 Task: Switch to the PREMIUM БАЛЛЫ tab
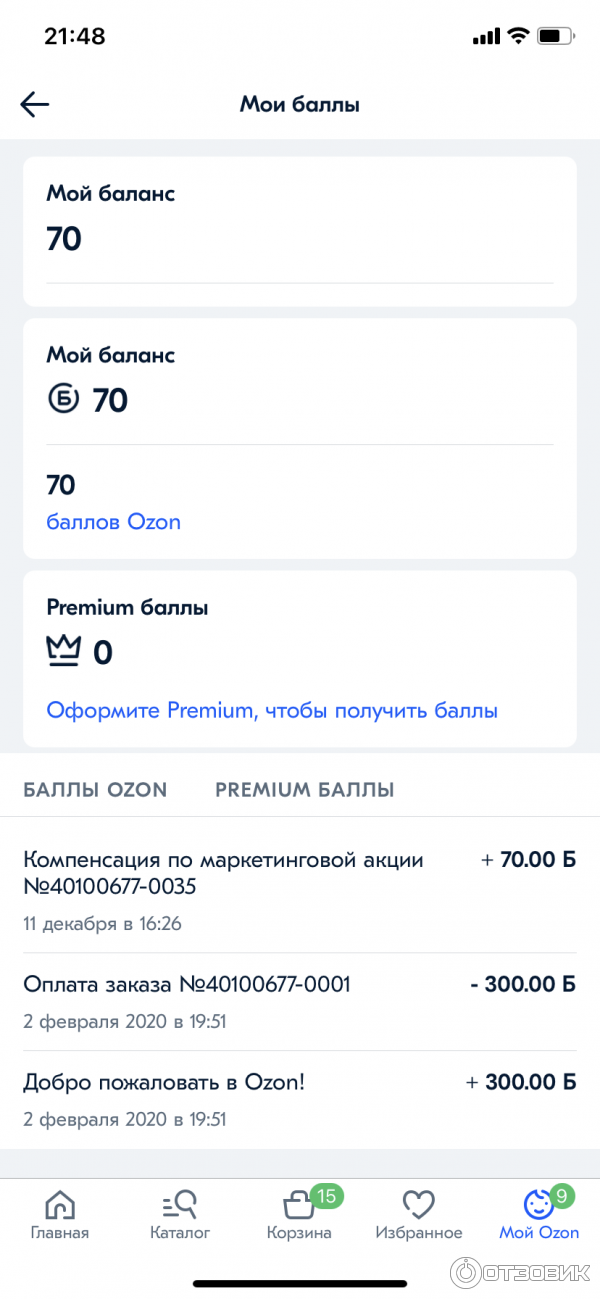pos(305,790)
